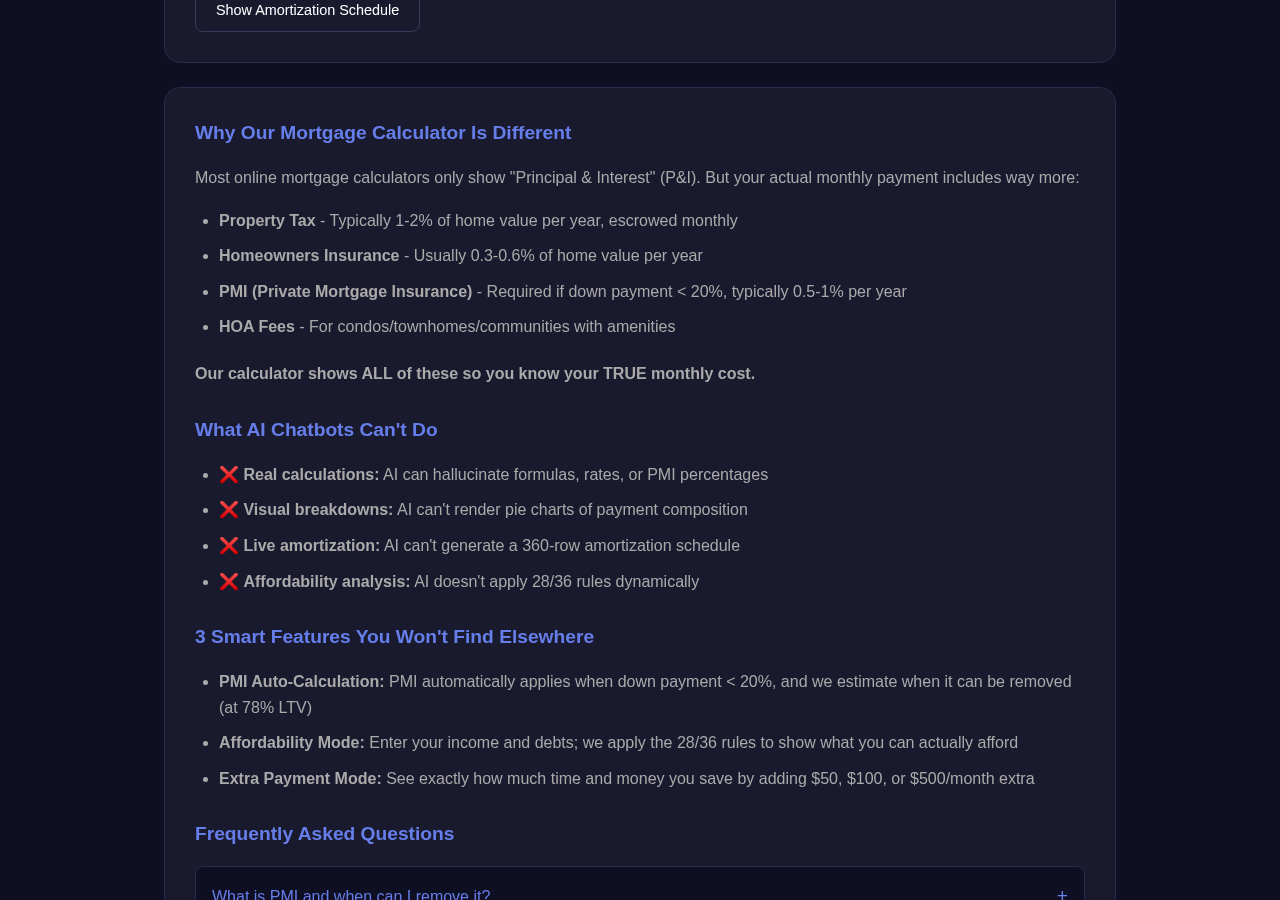Viewport: 1280px width, 900px height.
Task: Open the 'What is PMI' FAQ question
Action: point(351,894)
